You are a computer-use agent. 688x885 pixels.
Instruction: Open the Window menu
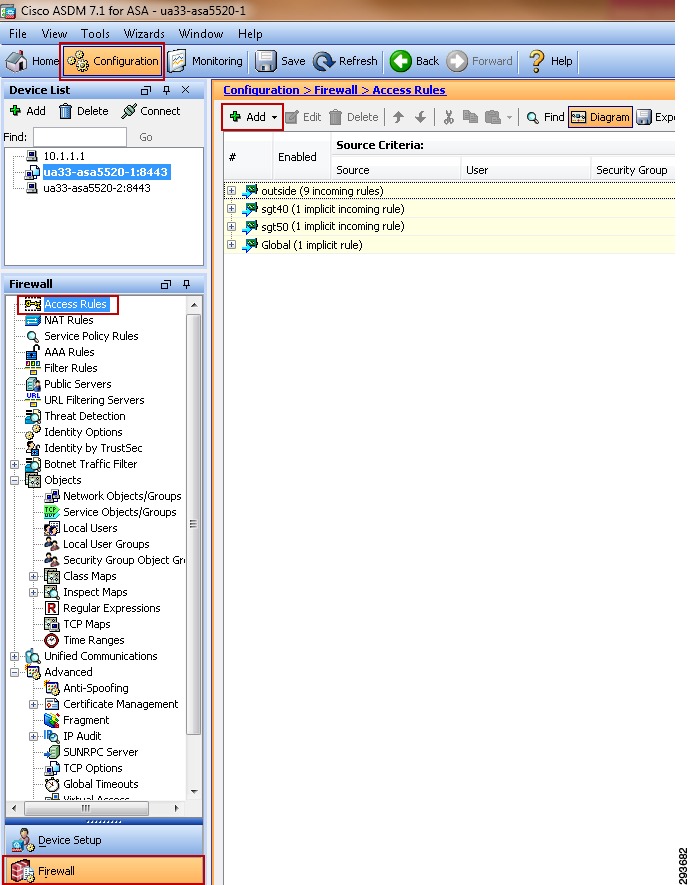tap(200, 34)
